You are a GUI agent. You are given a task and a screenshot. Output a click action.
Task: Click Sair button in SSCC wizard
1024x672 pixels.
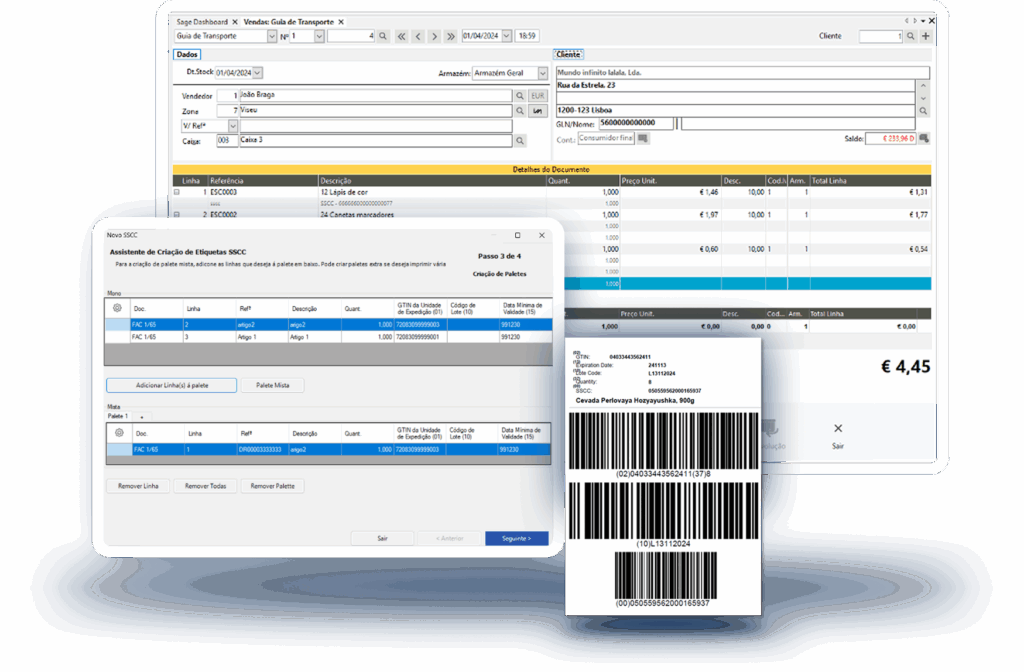click(382, 538)
